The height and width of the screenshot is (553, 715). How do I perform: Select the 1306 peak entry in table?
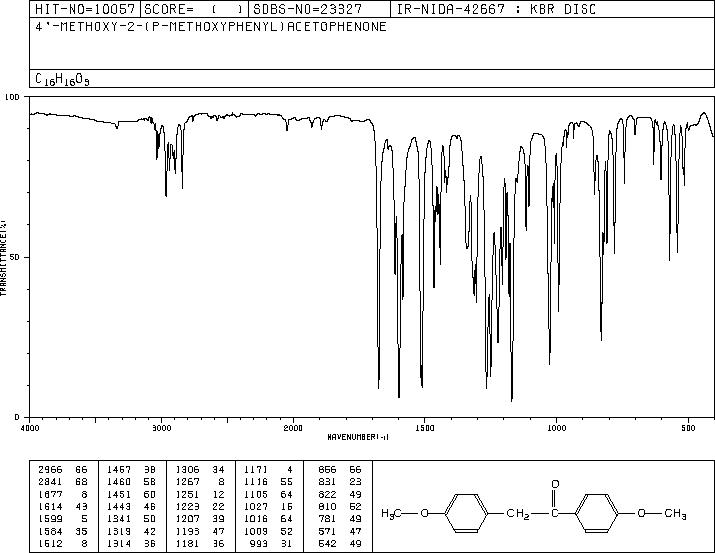[x=200, y=469]
